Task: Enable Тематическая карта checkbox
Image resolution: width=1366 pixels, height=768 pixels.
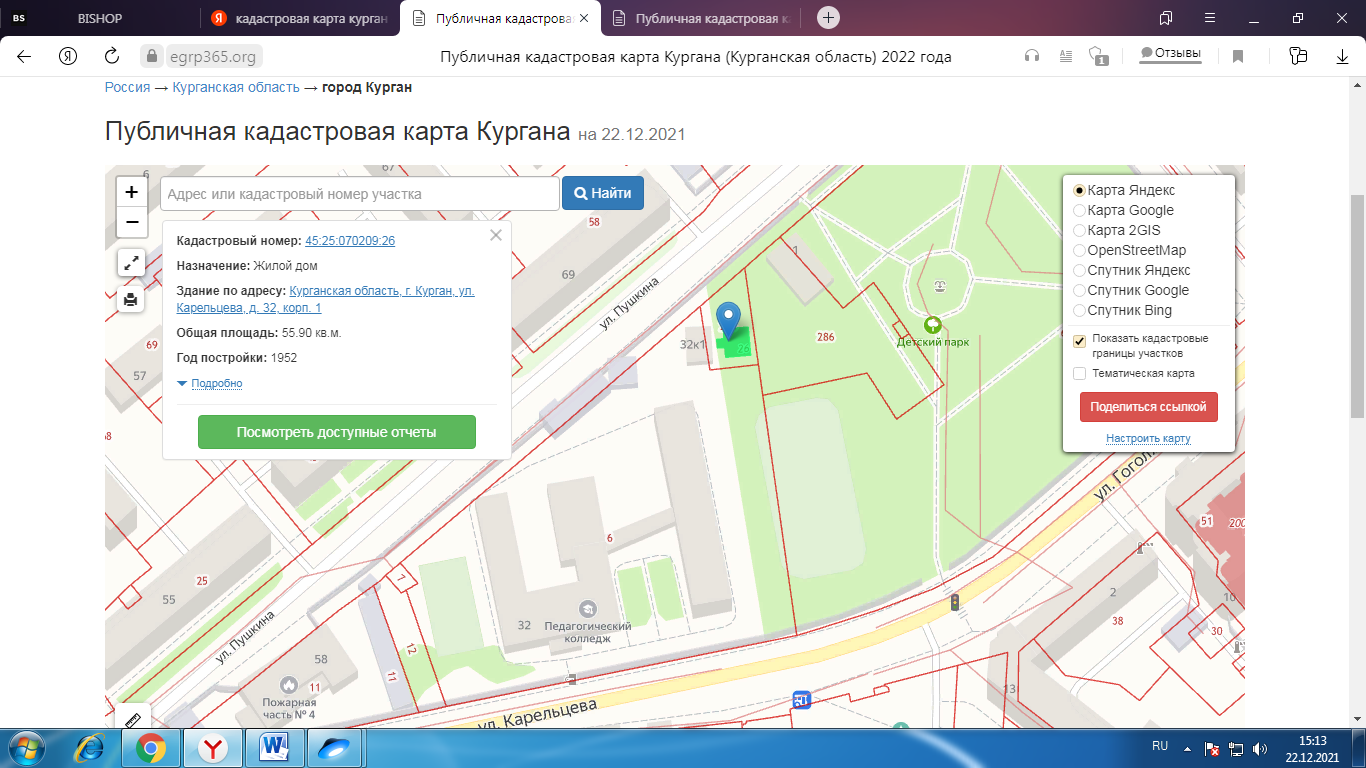Action: tap(1080, 373)
